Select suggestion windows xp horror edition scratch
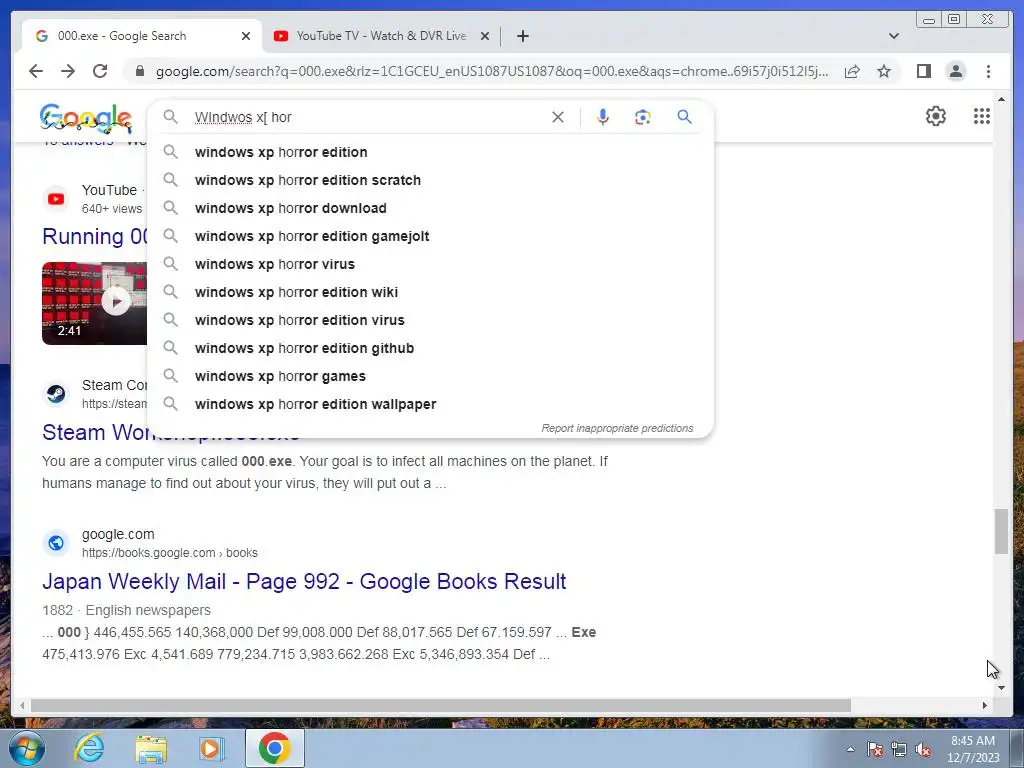1024x768 pixels. [x=430, y=180]
